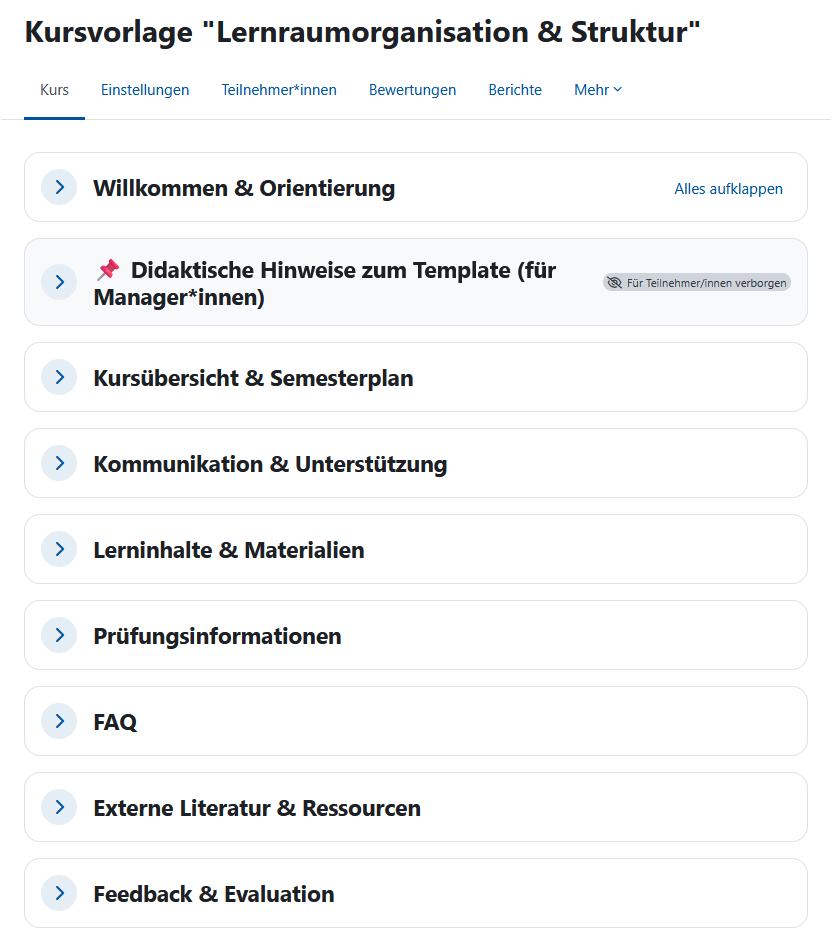Expand the "Lerninhalte & Materialien" section
Screen dimensions: 833x945
(58, 548)
